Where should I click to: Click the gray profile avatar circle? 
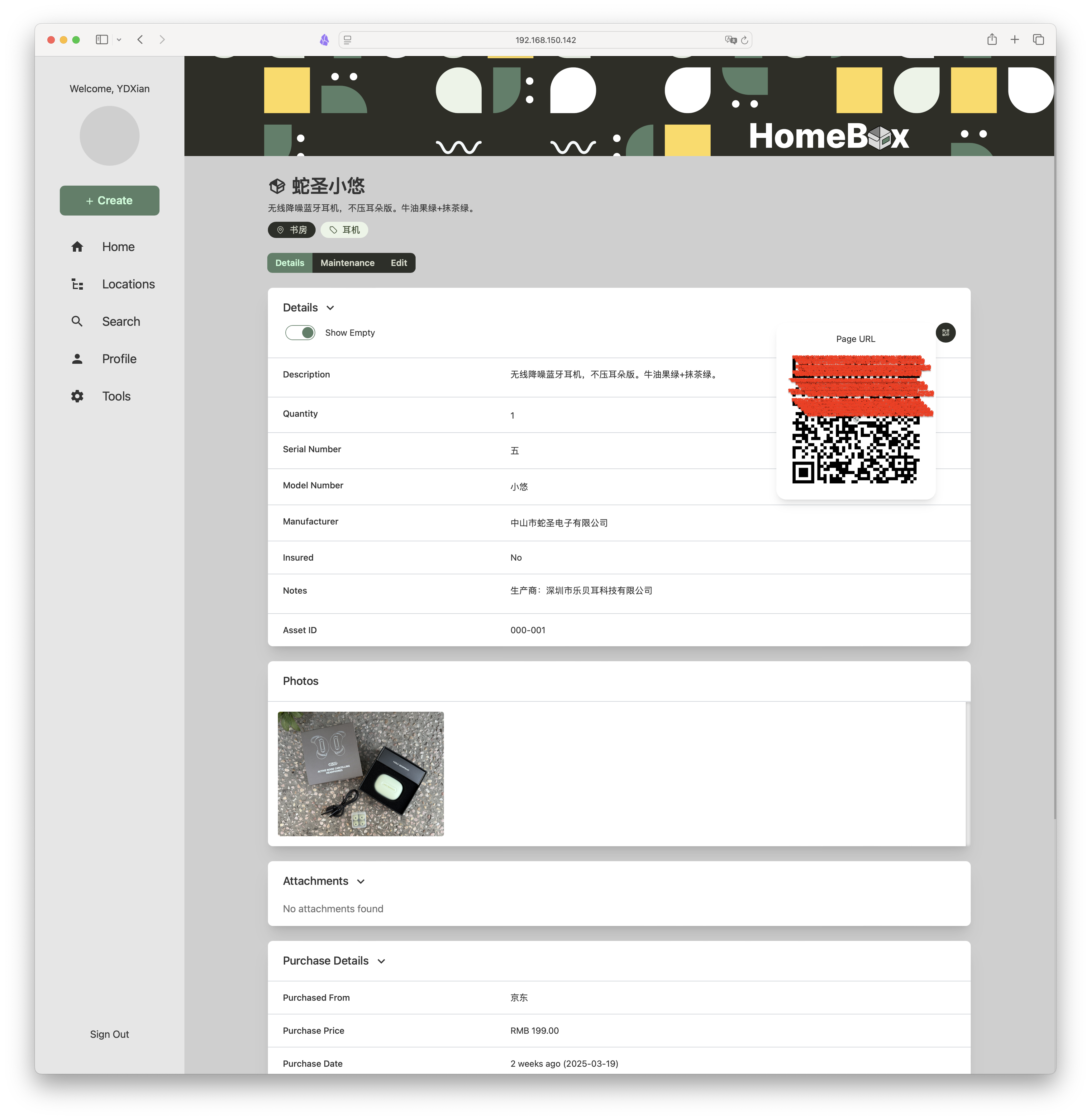coord(109,136)
